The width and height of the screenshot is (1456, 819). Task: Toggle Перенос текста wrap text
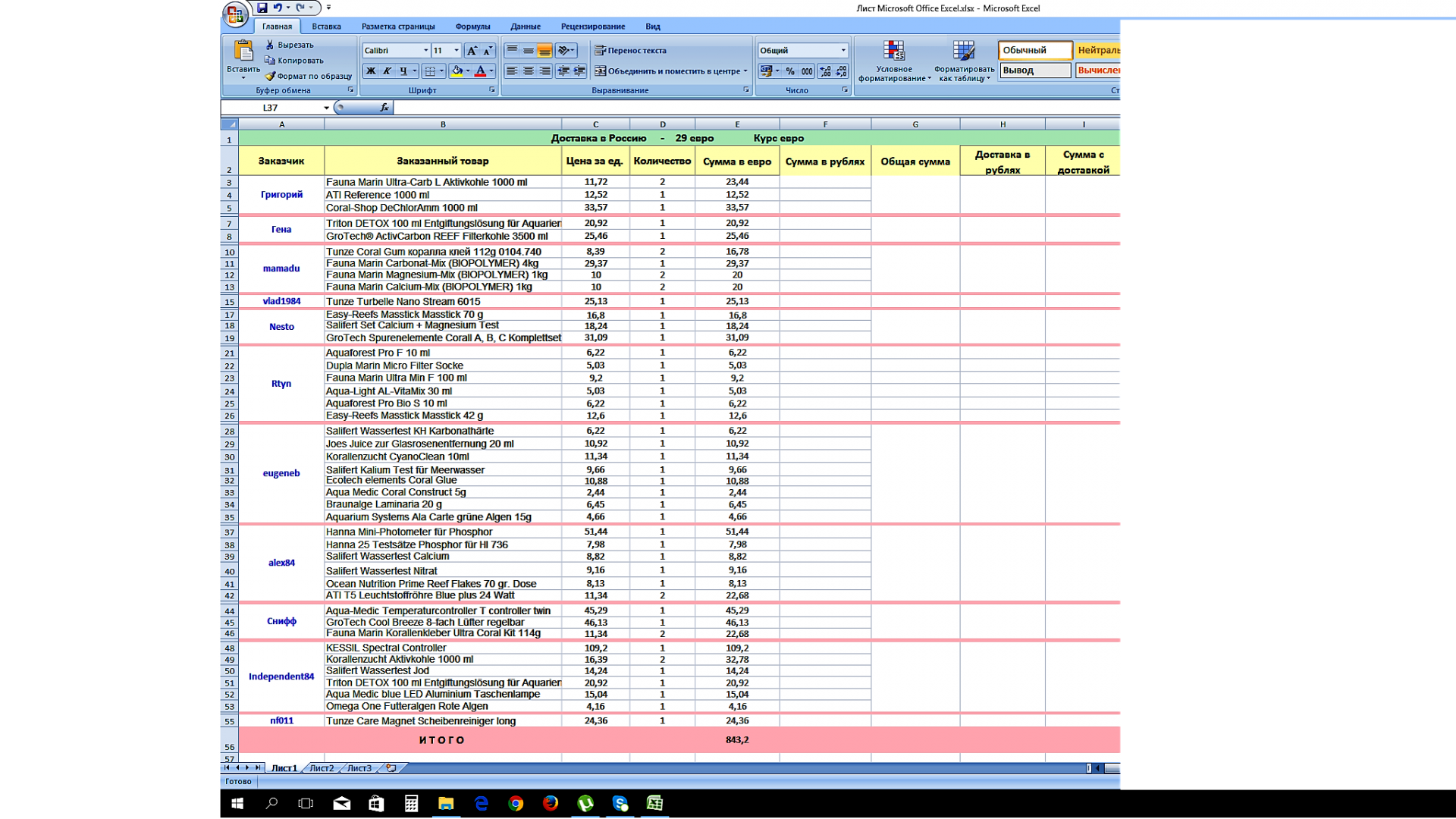point(630,51)
